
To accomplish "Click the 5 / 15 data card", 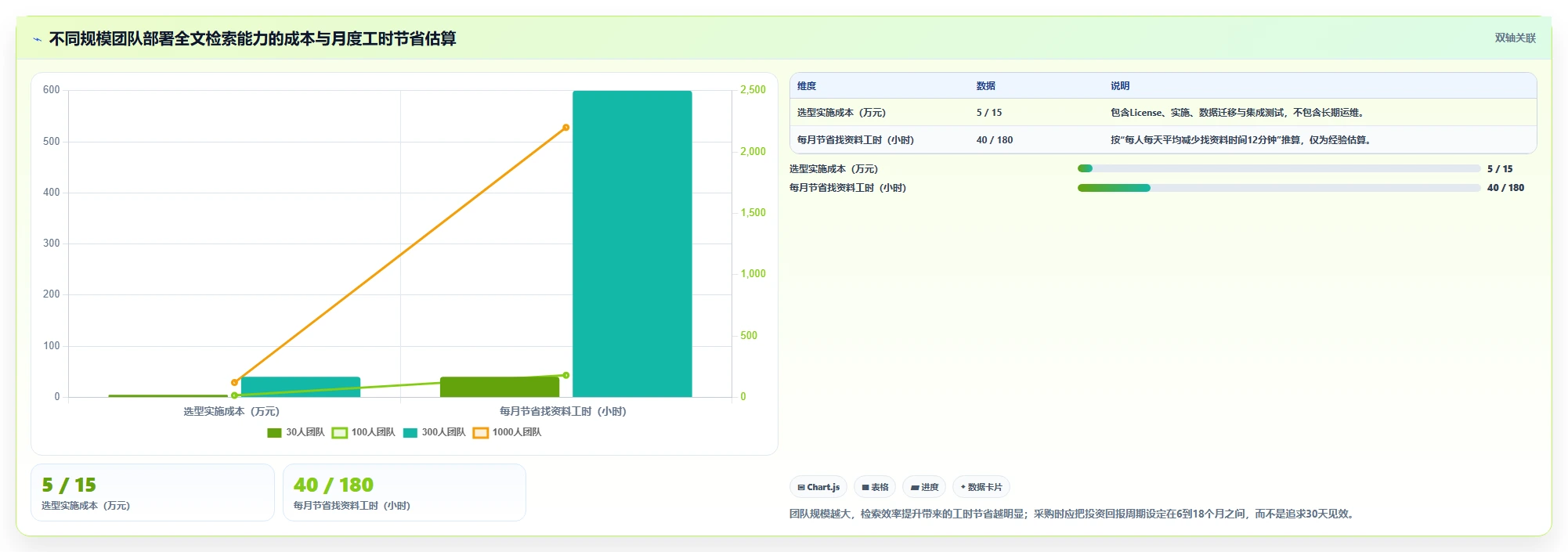I will [x=153, y=492].
